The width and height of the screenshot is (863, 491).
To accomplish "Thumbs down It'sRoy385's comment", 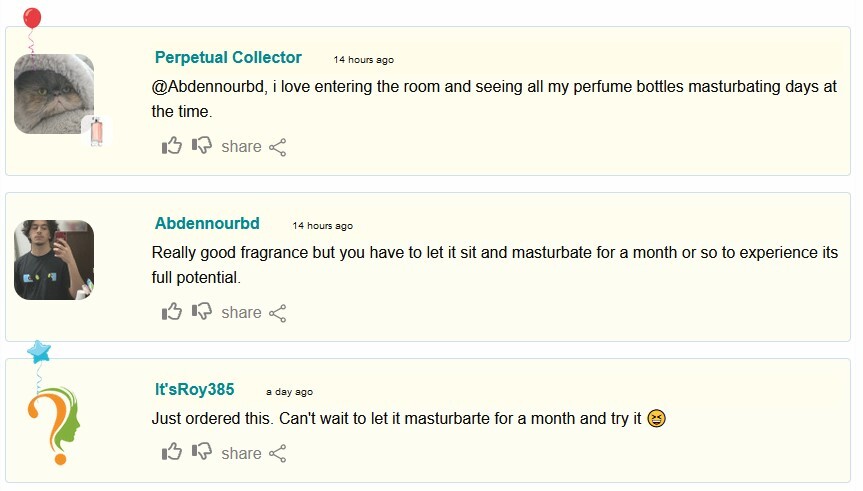I will click(x=202, y=453).
